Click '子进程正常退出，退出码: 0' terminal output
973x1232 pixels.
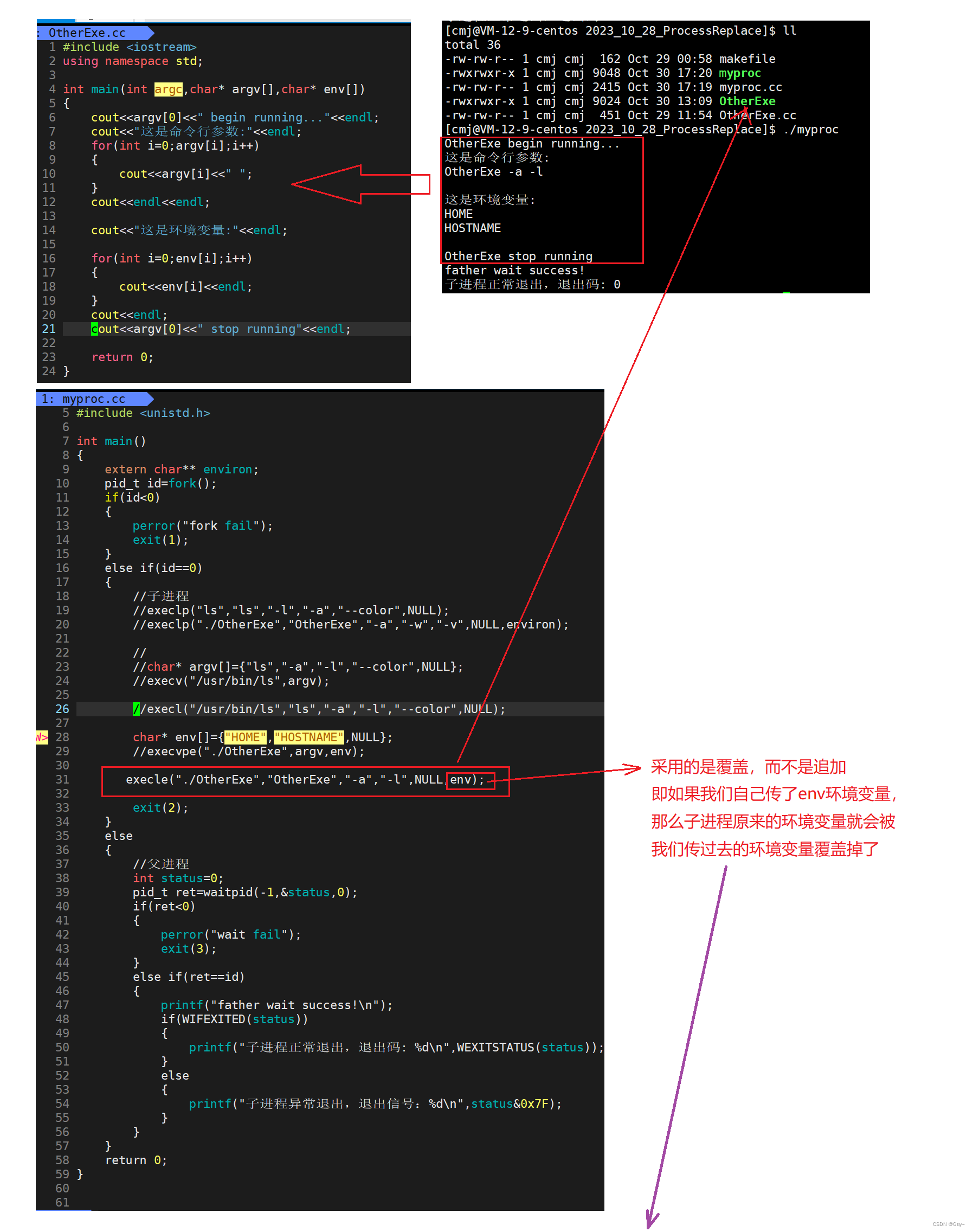coord(533,284)
